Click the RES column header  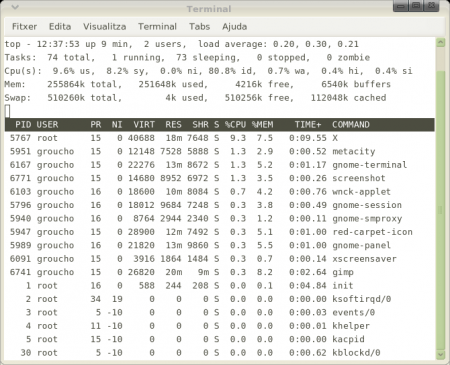click(x=174, y=125)
